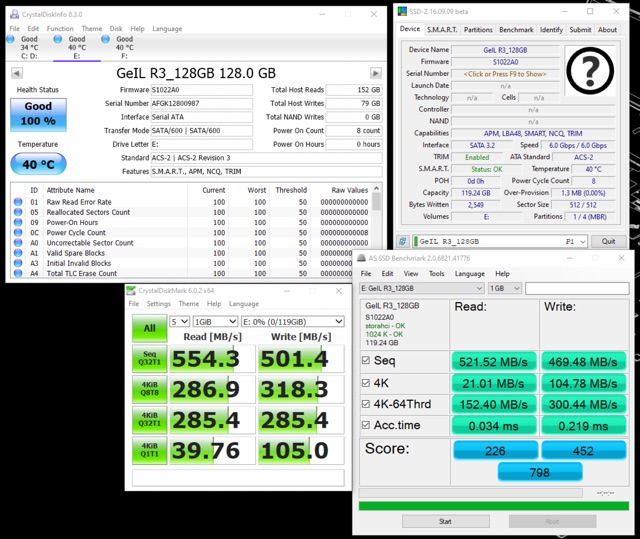Click the question mark drive logo in SSD-Z

pos(593,74)
